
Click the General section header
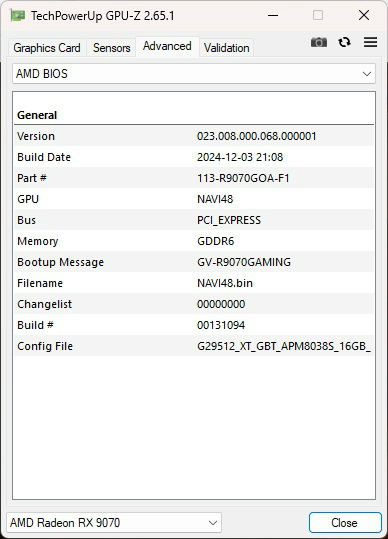pos(37,115)
